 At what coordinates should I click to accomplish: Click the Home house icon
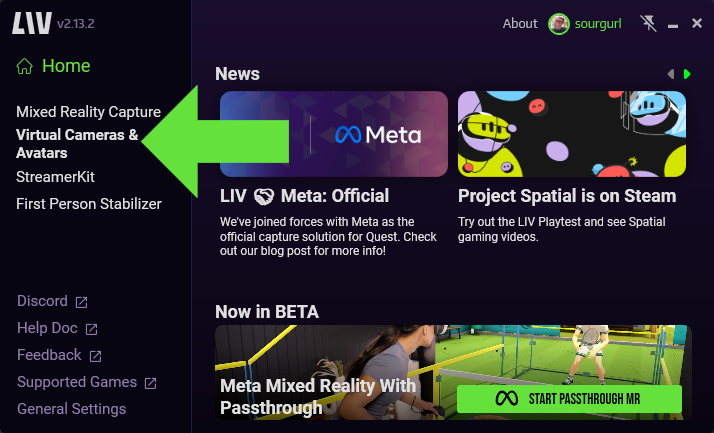point(25,66)
